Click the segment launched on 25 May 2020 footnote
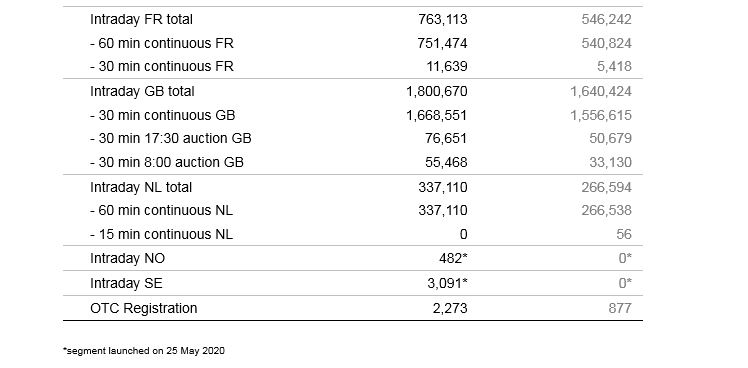 coord(144,351)
